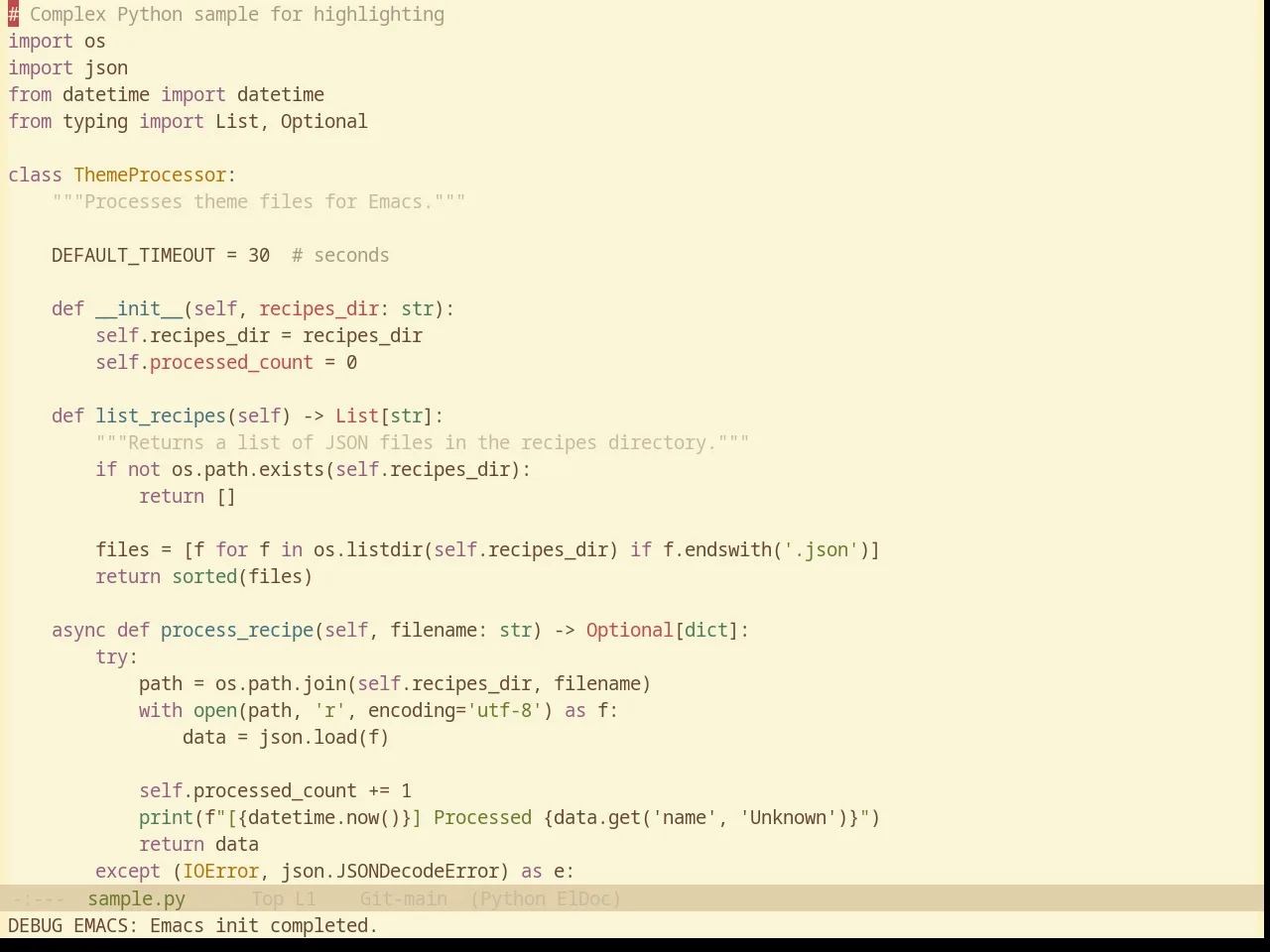
Task: Click the 'try:' keyword
Action: pyautogui.click(x=117, y=656)
